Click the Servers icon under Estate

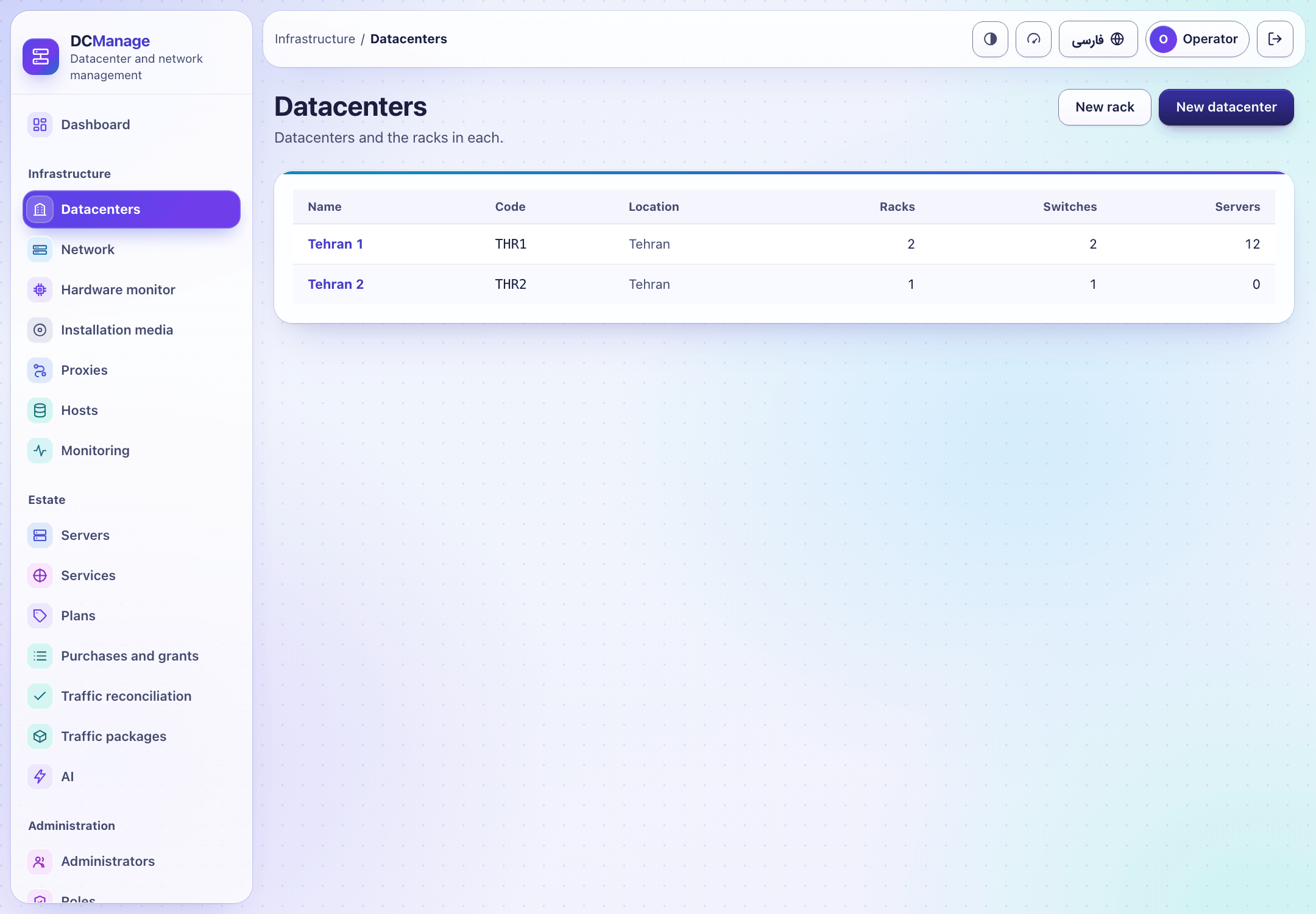(40, 536)
